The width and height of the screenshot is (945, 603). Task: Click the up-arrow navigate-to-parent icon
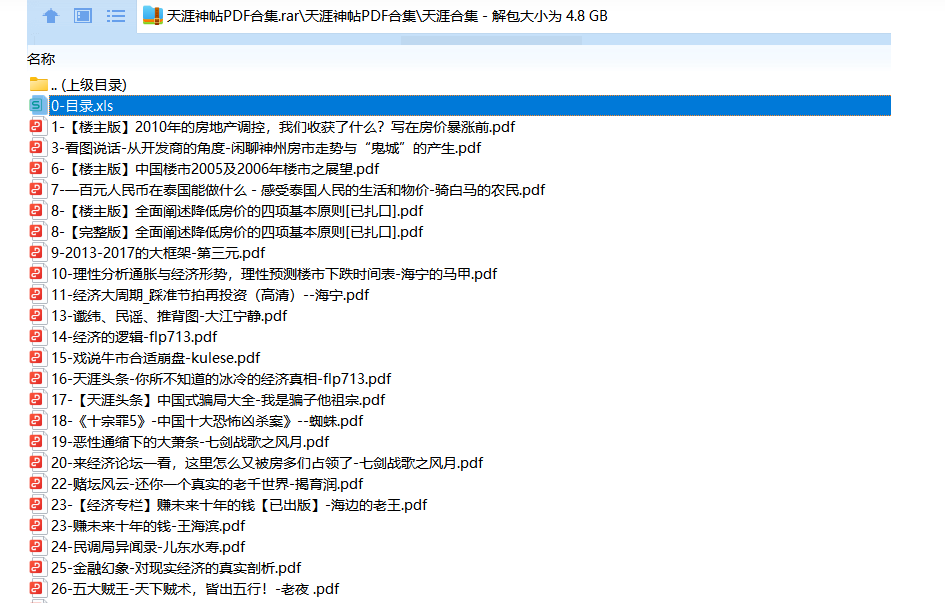click(50, 16)
